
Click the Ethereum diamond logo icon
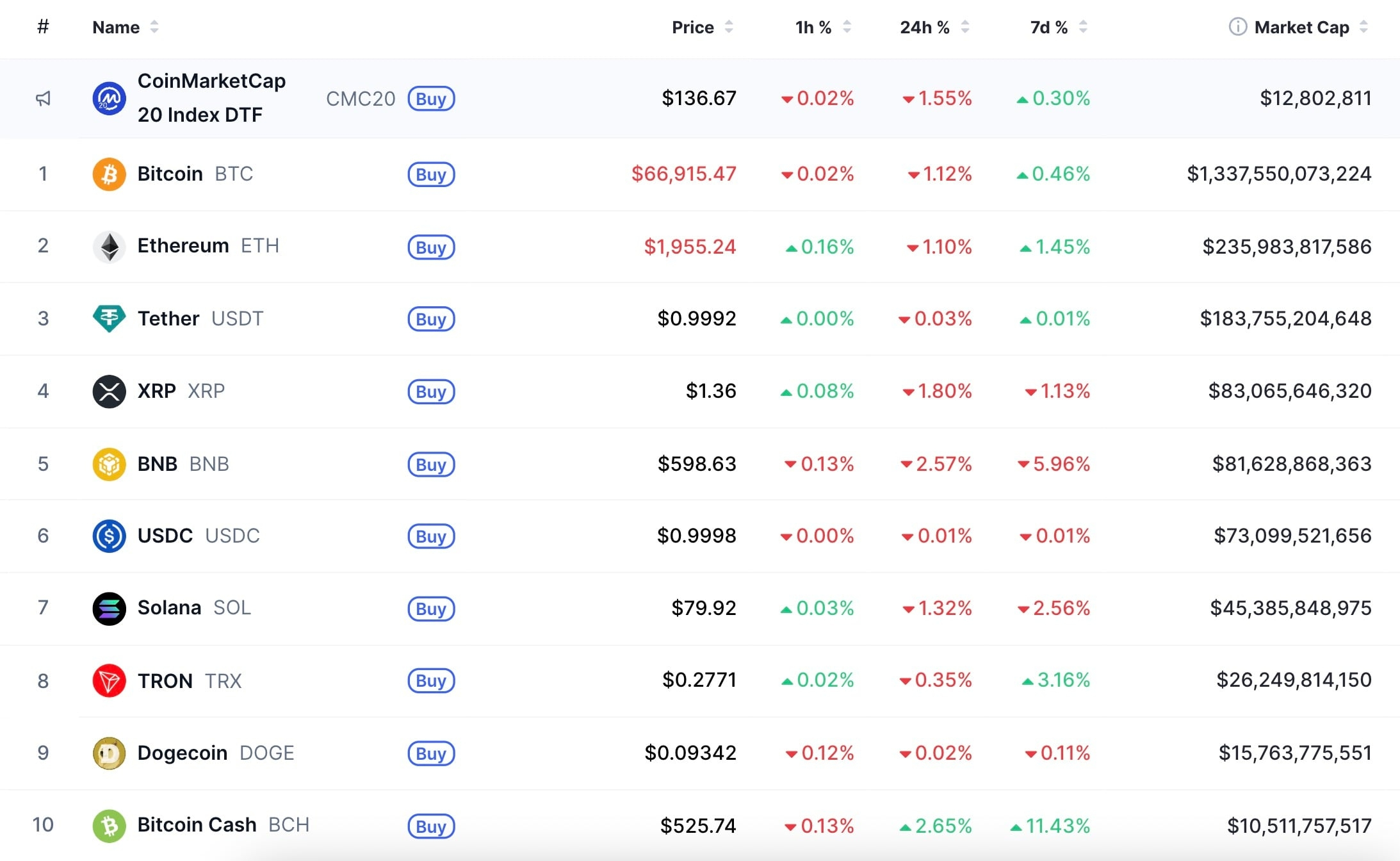click(x=109, y=247)
